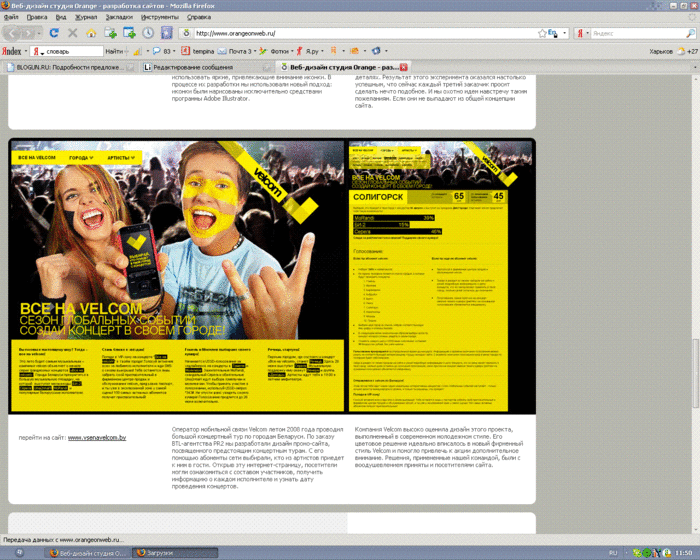
Task: Click the site favicon beside the address bar
Action: click(x=186, y=33)
